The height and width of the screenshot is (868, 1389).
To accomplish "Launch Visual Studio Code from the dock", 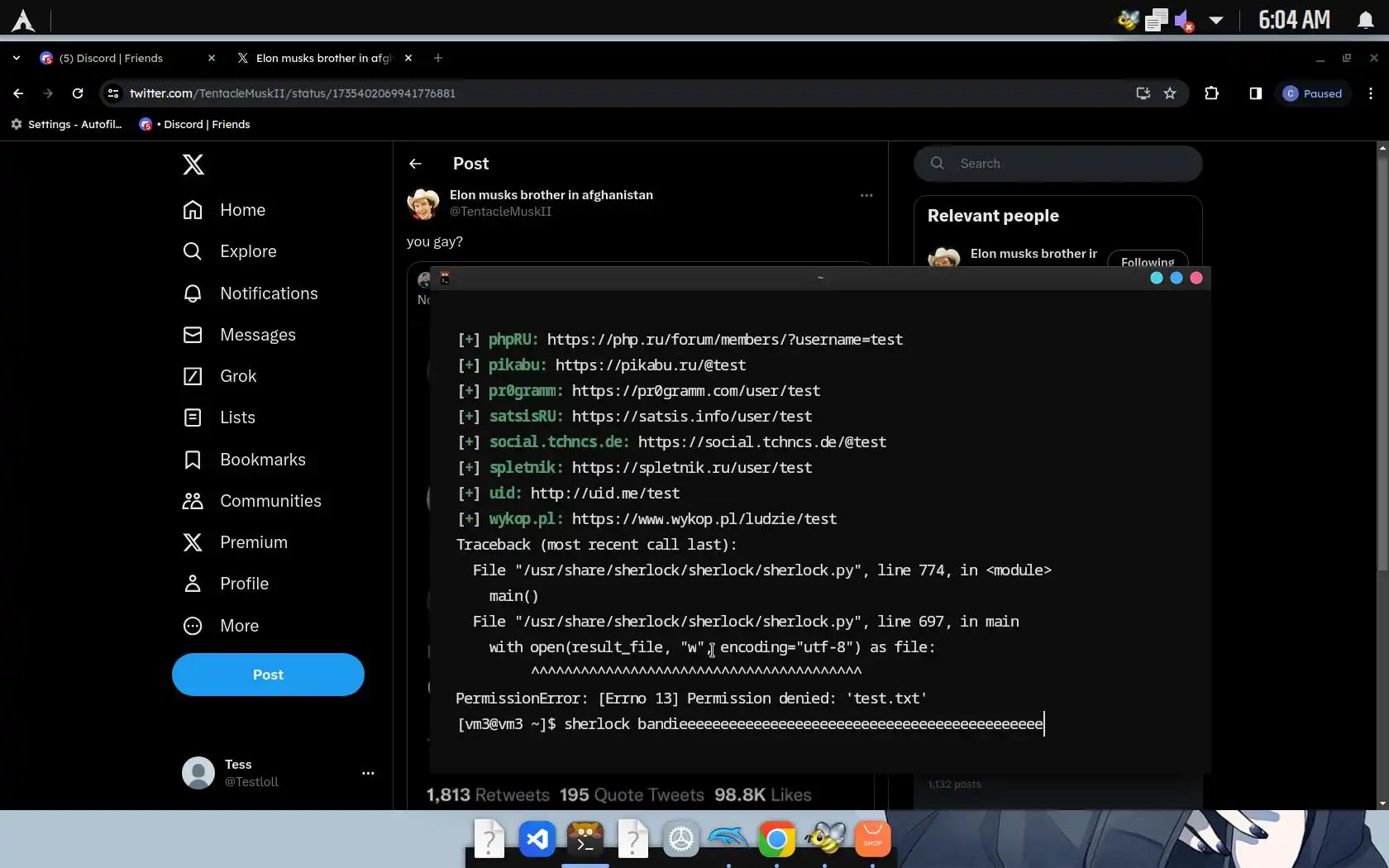I will coord(537,840).
